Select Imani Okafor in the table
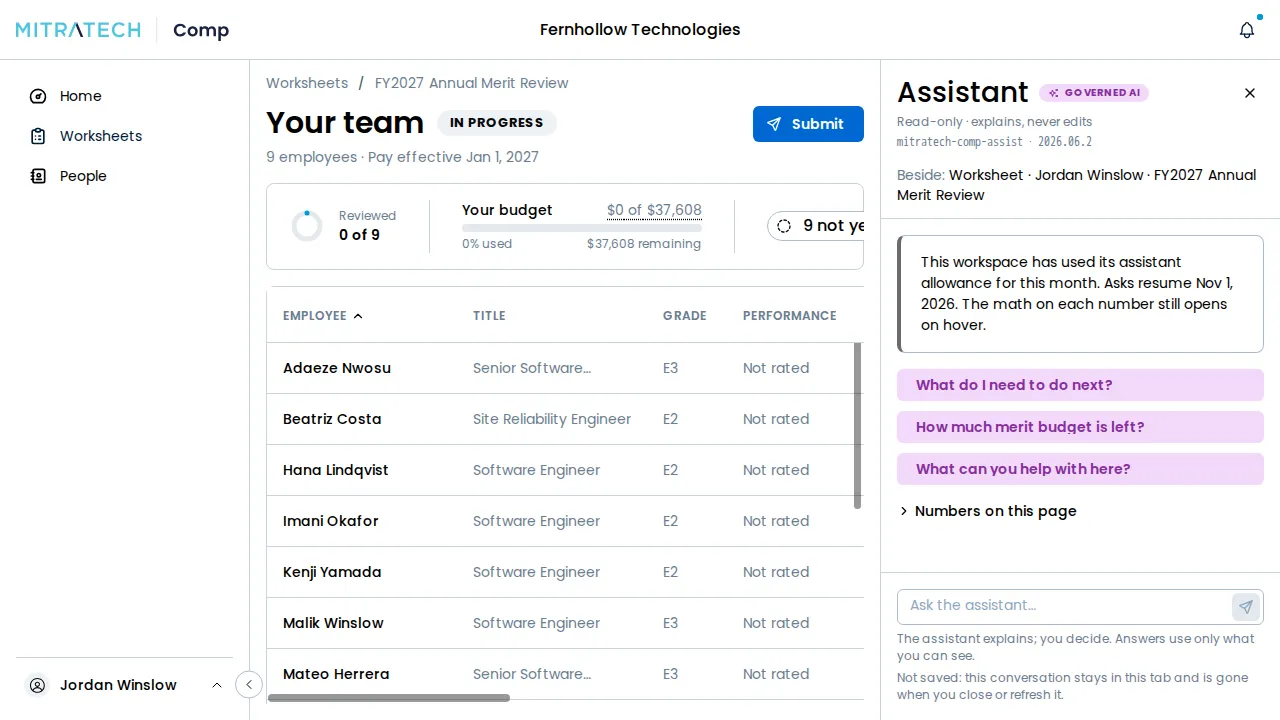 point(565,521)
